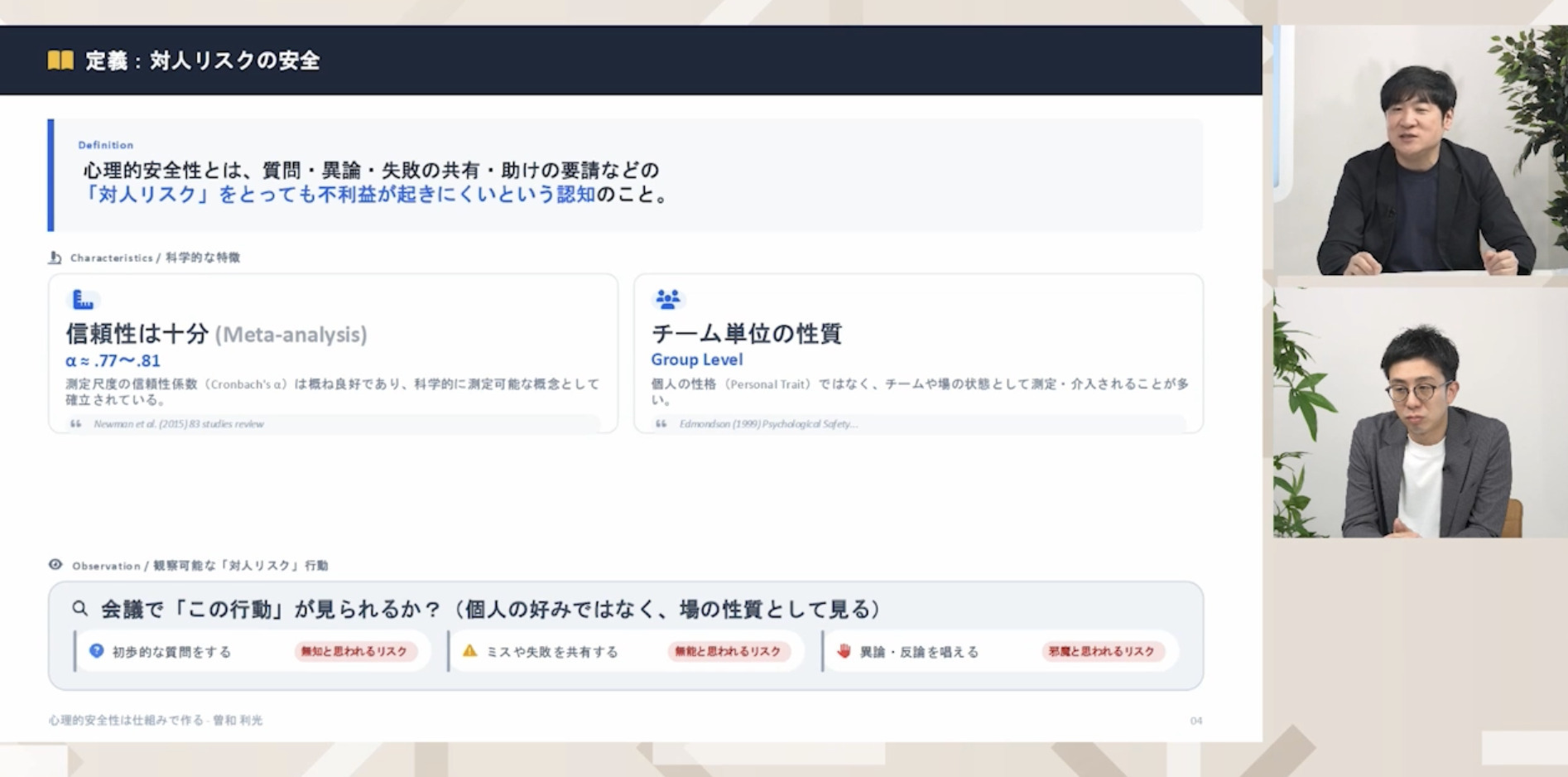This screenshot has height=777, width=1568.
Task: Click the heading 信頼性は十分 (Meta-analysis)
Action: tap(217, 334)
